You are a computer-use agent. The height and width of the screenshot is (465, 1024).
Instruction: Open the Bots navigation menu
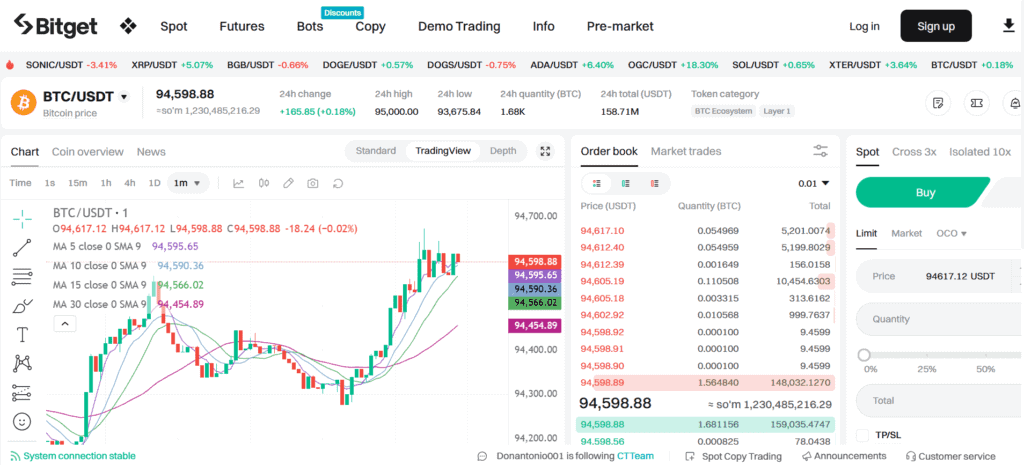coord(310,27)
